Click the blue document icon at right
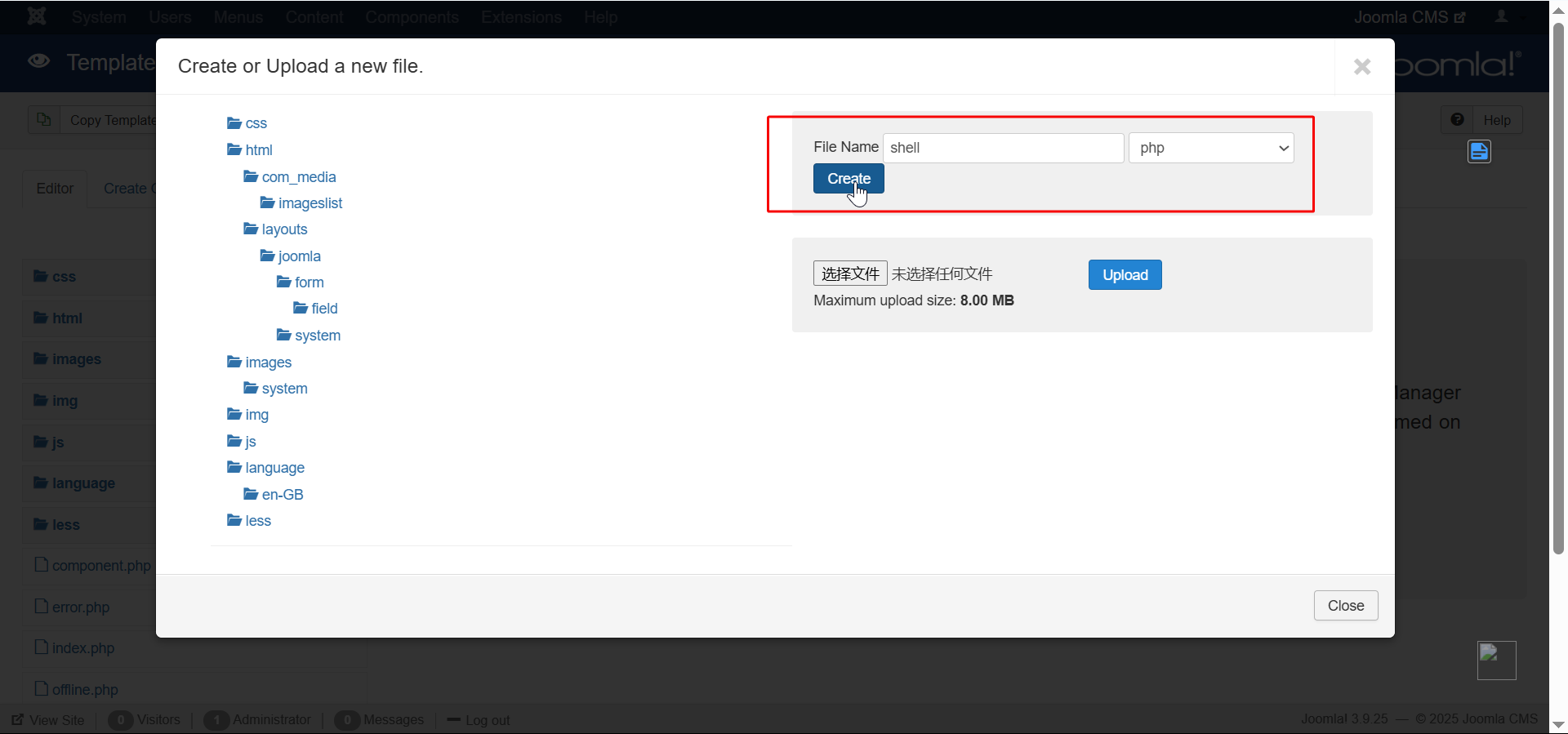1568x734 pixels. click(1479, 152)
